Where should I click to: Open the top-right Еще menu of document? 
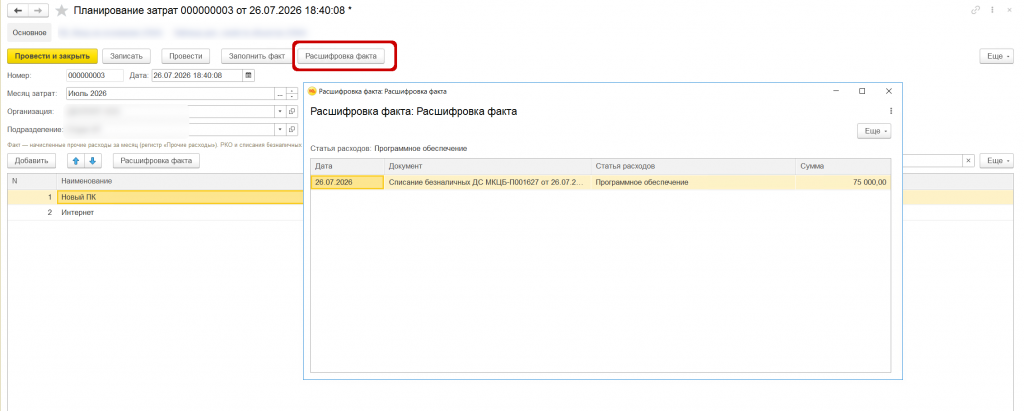[996, 56]
